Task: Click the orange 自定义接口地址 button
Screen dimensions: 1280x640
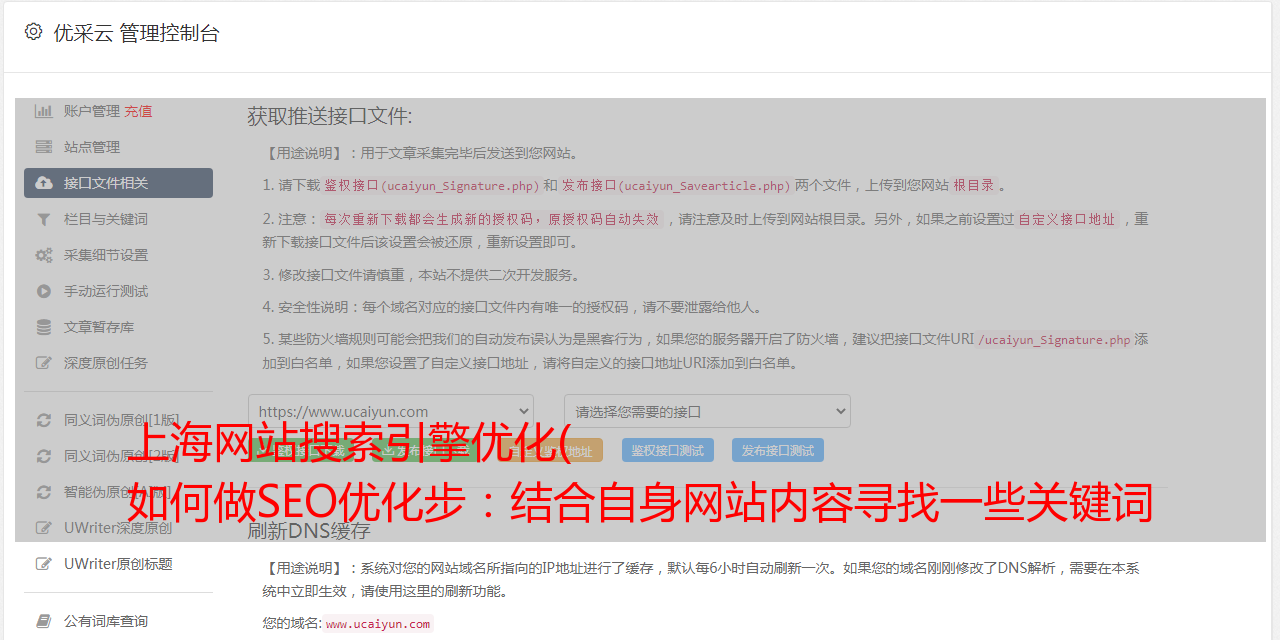Action: 550,450
